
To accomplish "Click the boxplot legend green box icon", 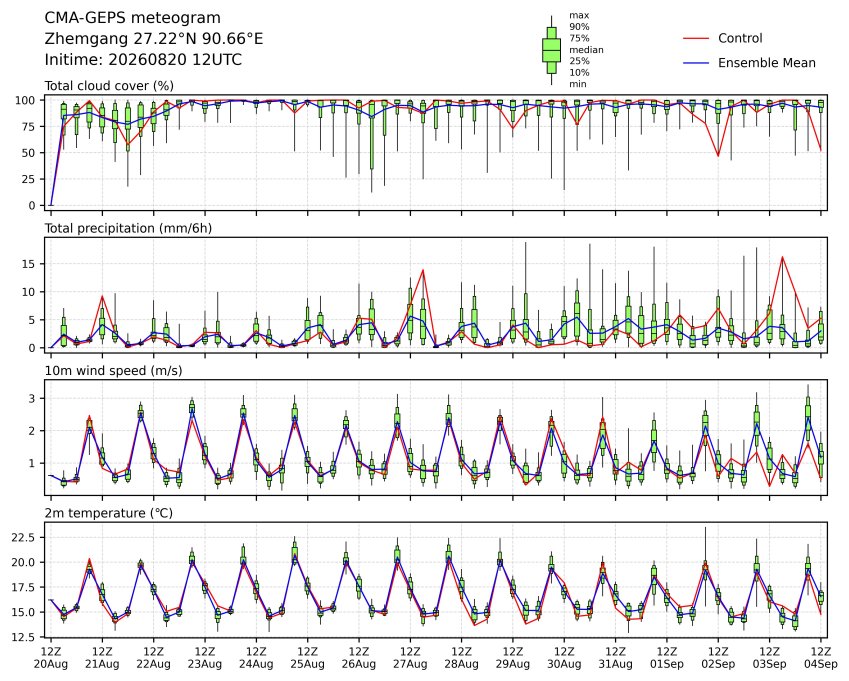I will [551, 50].
